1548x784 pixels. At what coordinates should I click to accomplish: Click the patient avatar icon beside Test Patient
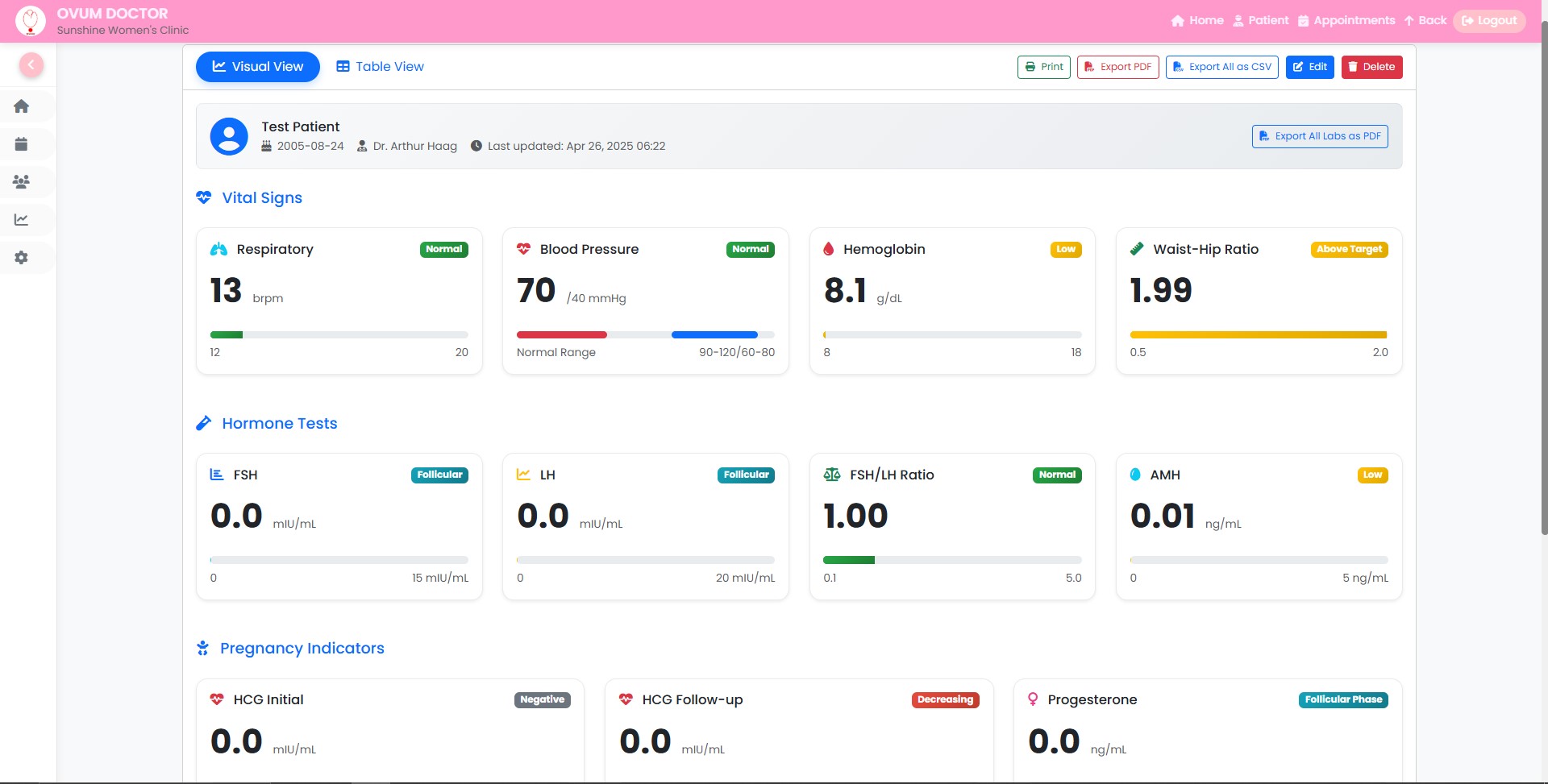coord(229,135)
